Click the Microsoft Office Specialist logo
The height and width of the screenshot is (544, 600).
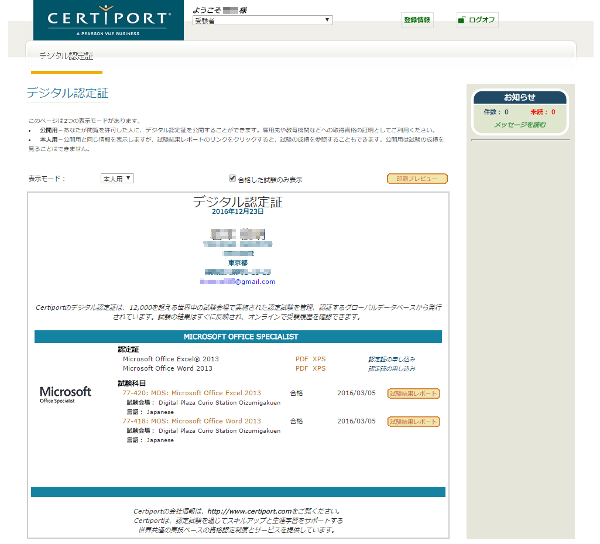(x=65, y=394)
